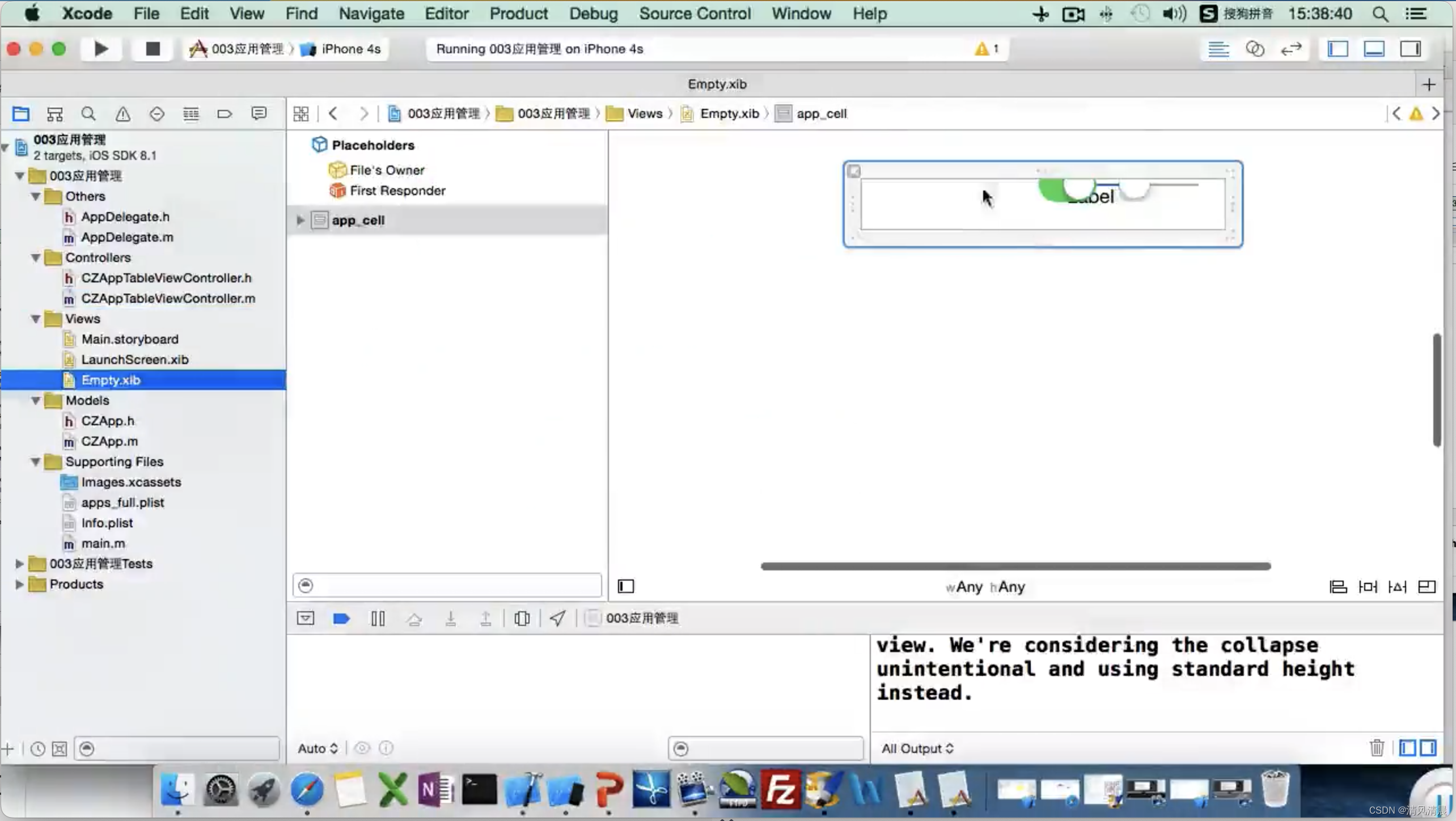Open the related items grid menu

tap(301, 114)
